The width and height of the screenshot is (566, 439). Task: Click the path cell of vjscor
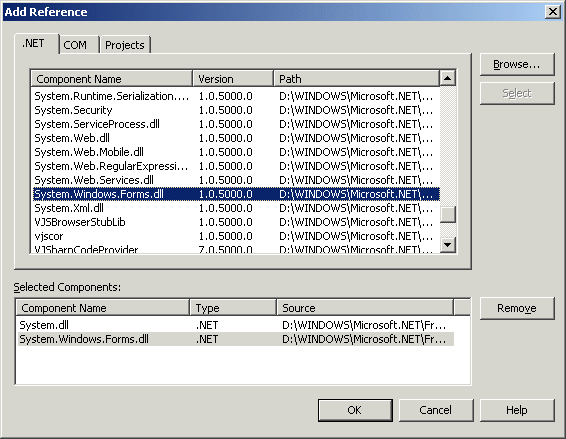click(x=356, y=236)
